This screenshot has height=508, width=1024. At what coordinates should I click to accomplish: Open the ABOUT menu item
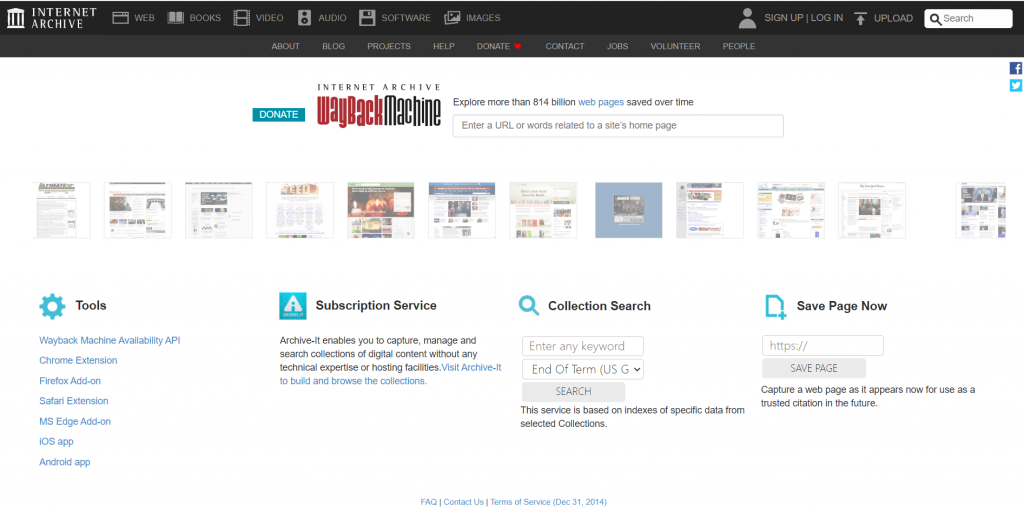pyautogui.click(x=285, y=46)
